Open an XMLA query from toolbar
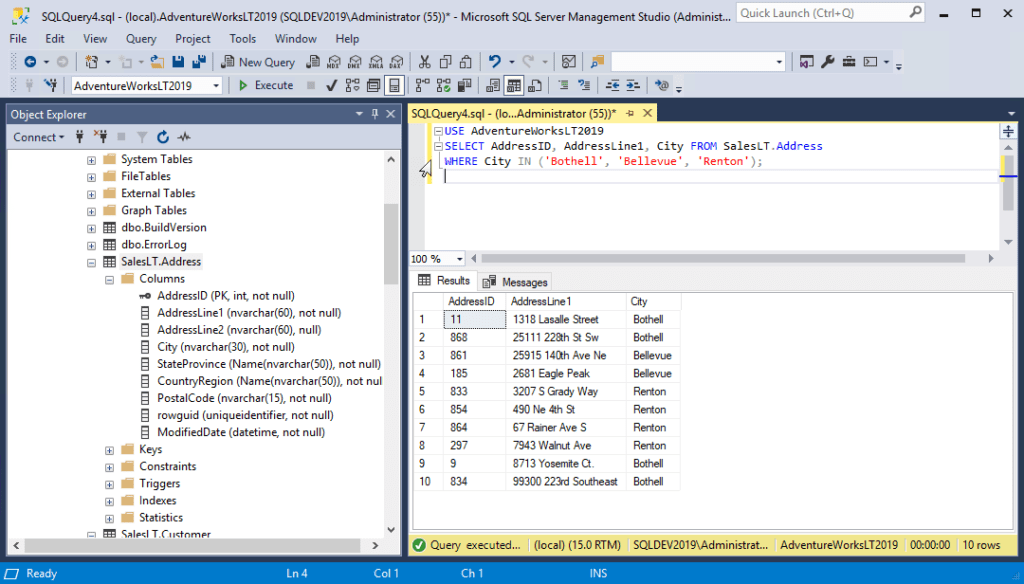 tap(376, 62)
